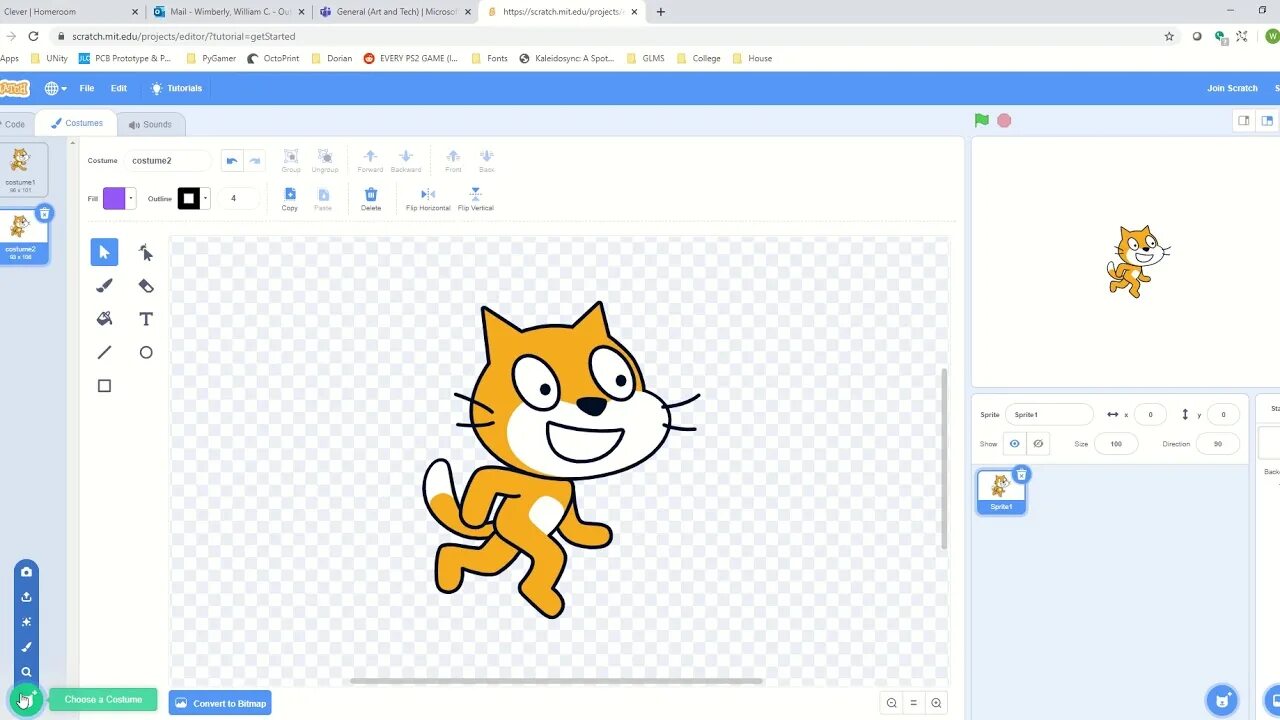Pick the Brush tool
Screen dimensions: 1280x720
coord(104,286)
